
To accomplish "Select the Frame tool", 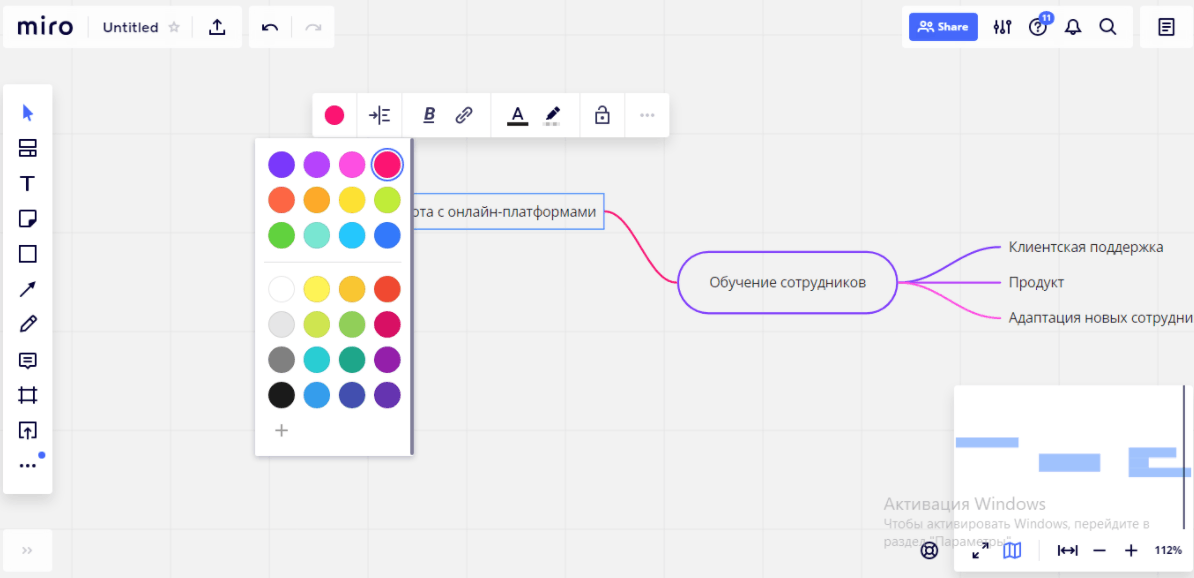I will pyautogui.click(x=28, y=395).
